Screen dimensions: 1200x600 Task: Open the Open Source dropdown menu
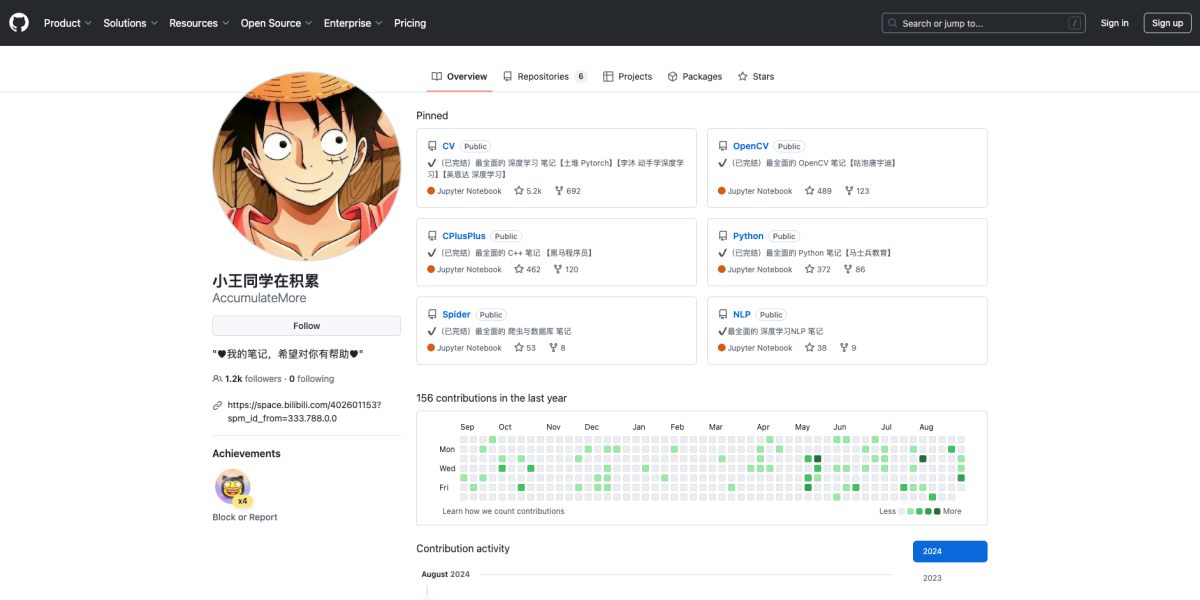tap(276, 23)
